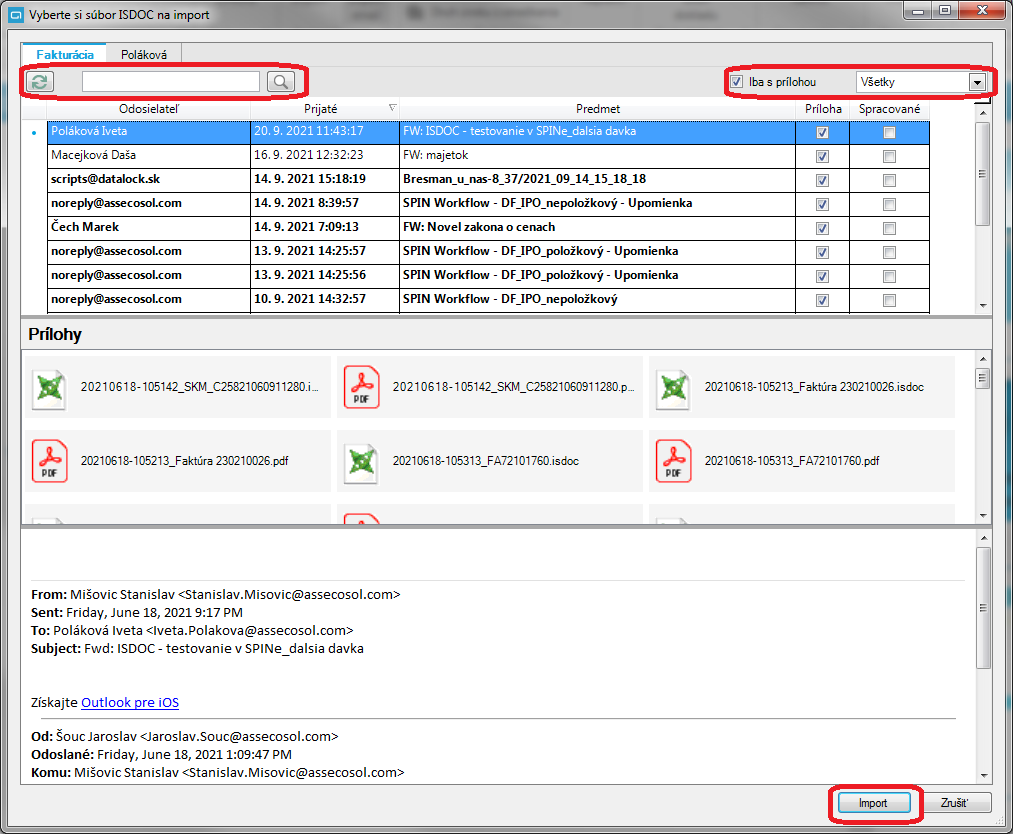Select the Fakturácia tab
This screenshot has width=1013, height=834.
tap(65, 55)
